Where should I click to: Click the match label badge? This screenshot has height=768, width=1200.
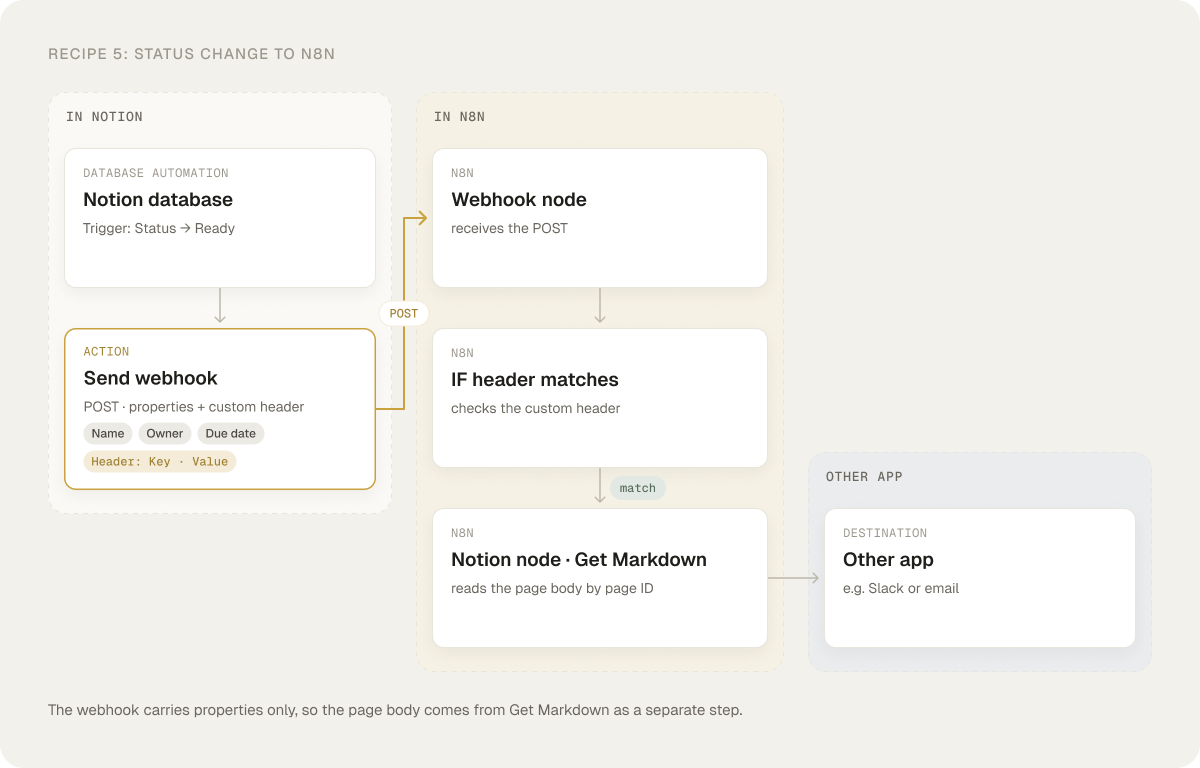tap(638, 488)
